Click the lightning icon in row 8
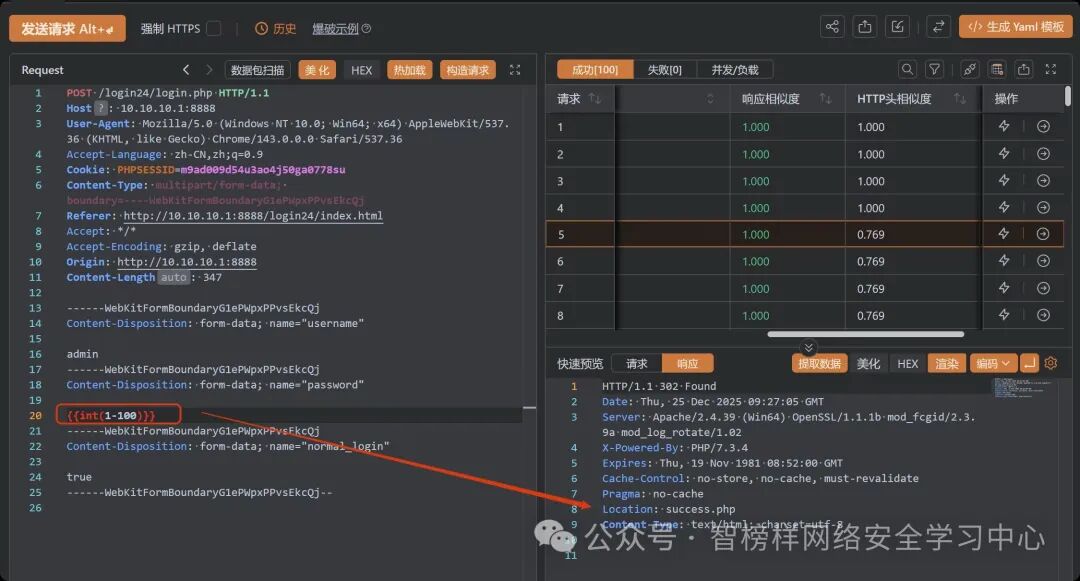The width and height of the screenshot is (1080, 581). (1004, 315)
